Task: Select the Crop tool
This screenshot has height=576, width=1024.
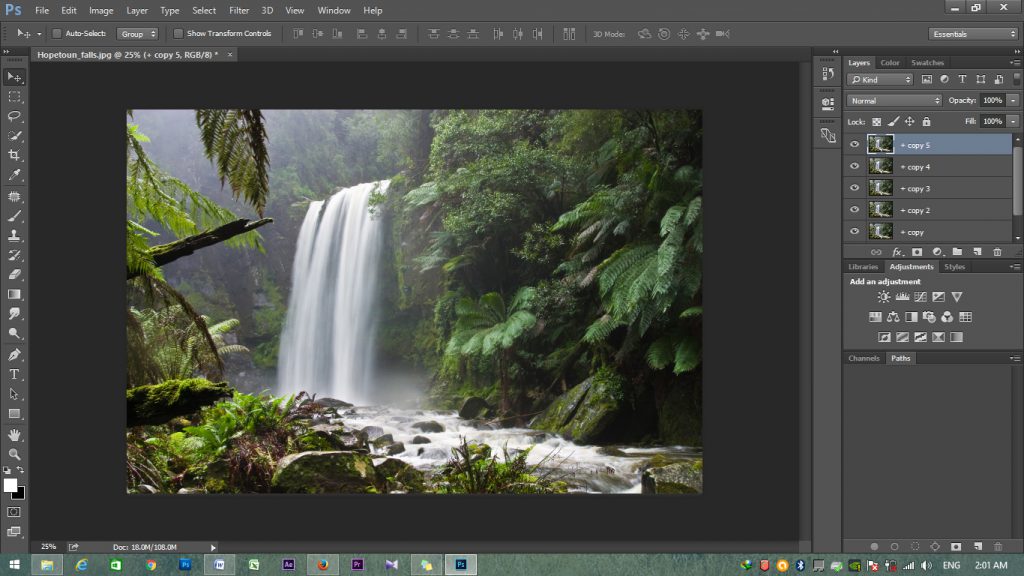Action: 14,156
